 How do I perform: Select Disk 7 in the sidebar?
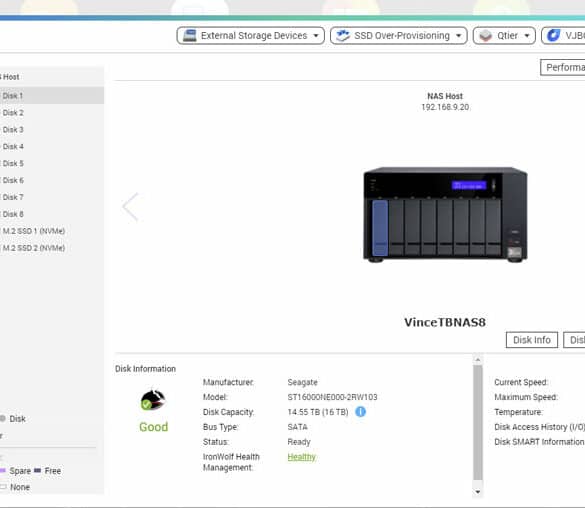52,197
